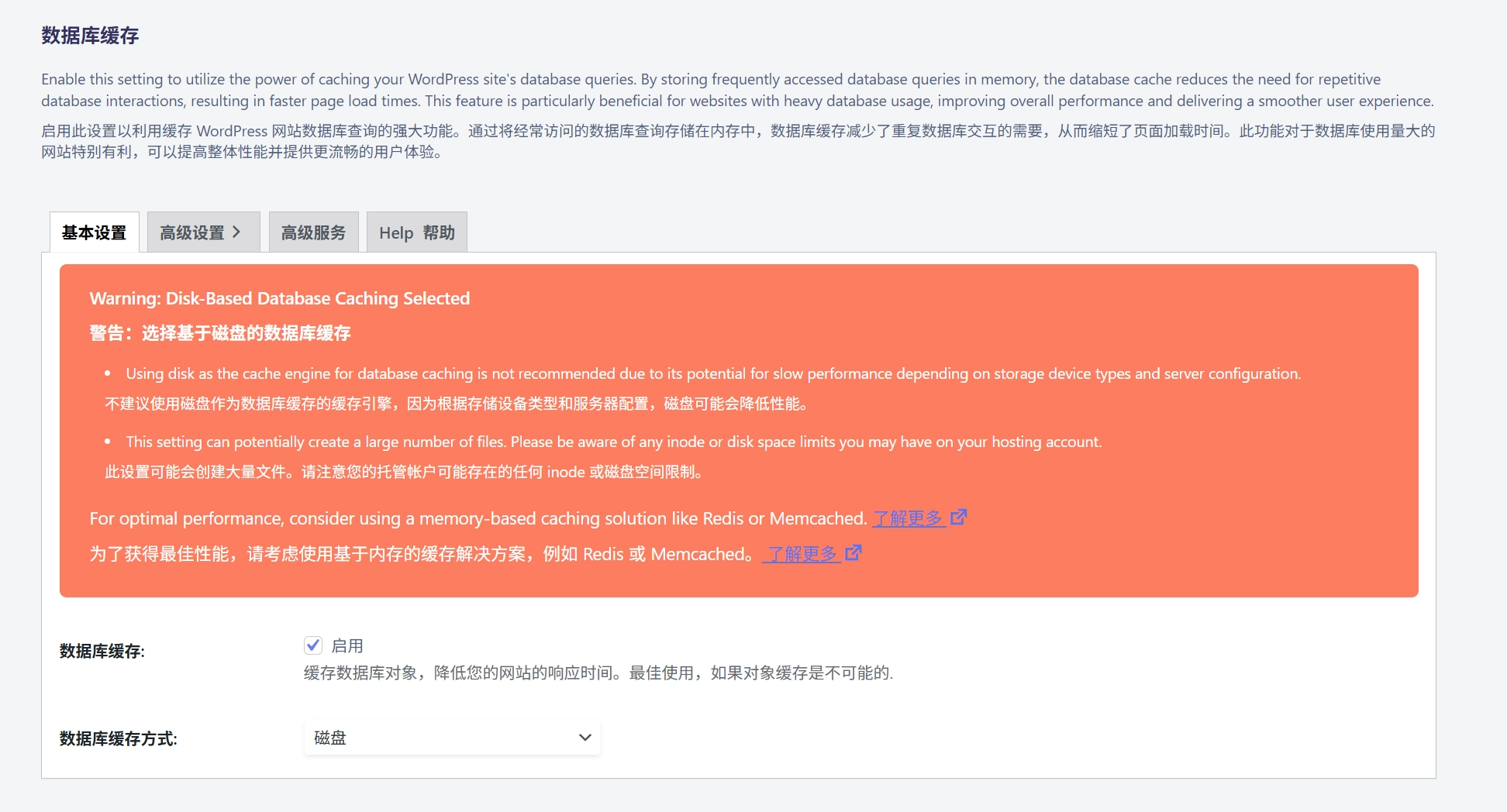
Task: Click the 此设置可能会创建大量文件 warning line
Action: (404, 472)
